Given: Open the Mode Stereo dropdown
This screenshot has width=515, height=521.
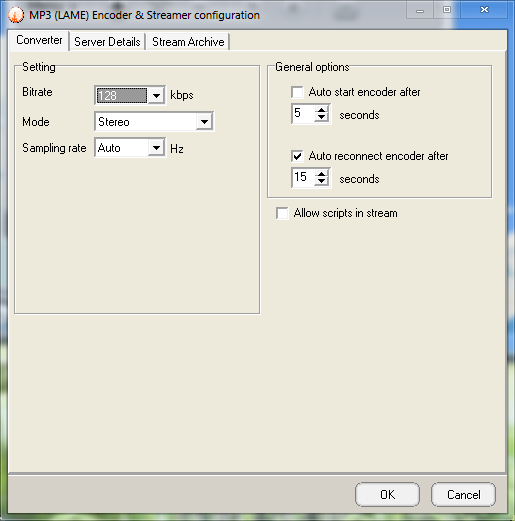Looking at the screenshot, I should point(154,122).
